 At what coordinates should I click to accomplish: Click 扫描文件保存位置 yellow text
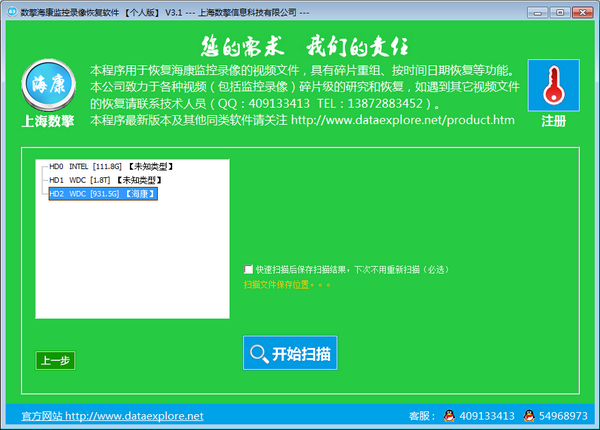point(287,285)
